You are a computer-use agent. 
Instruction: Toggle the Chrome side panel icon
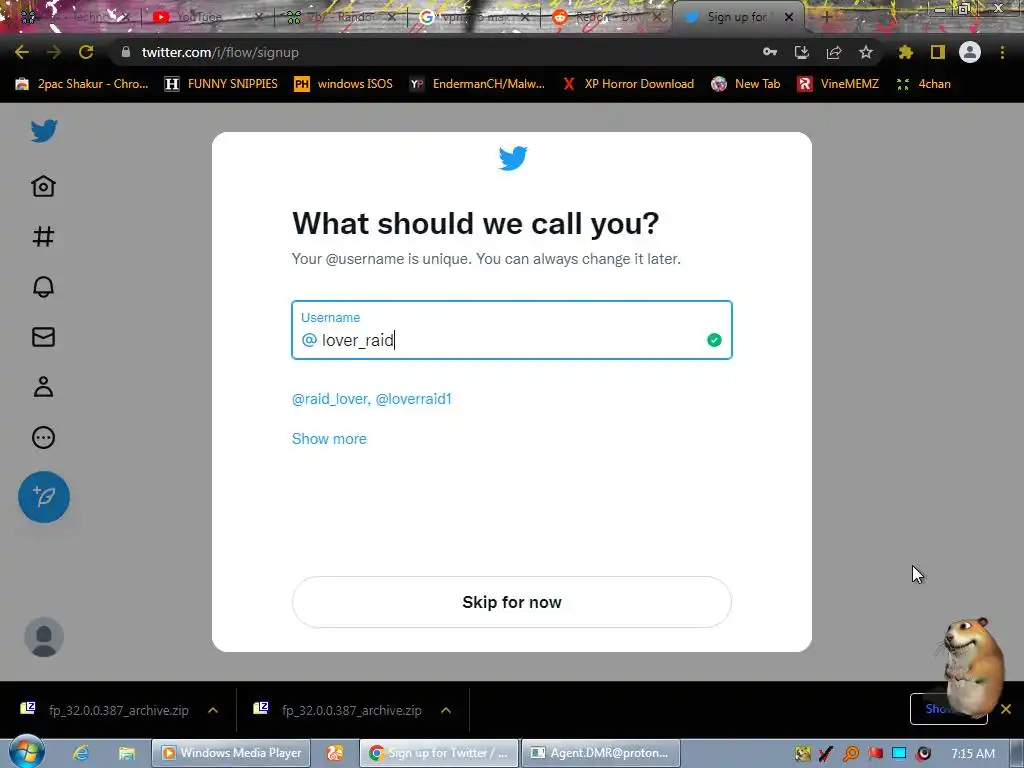click(938, 52)
